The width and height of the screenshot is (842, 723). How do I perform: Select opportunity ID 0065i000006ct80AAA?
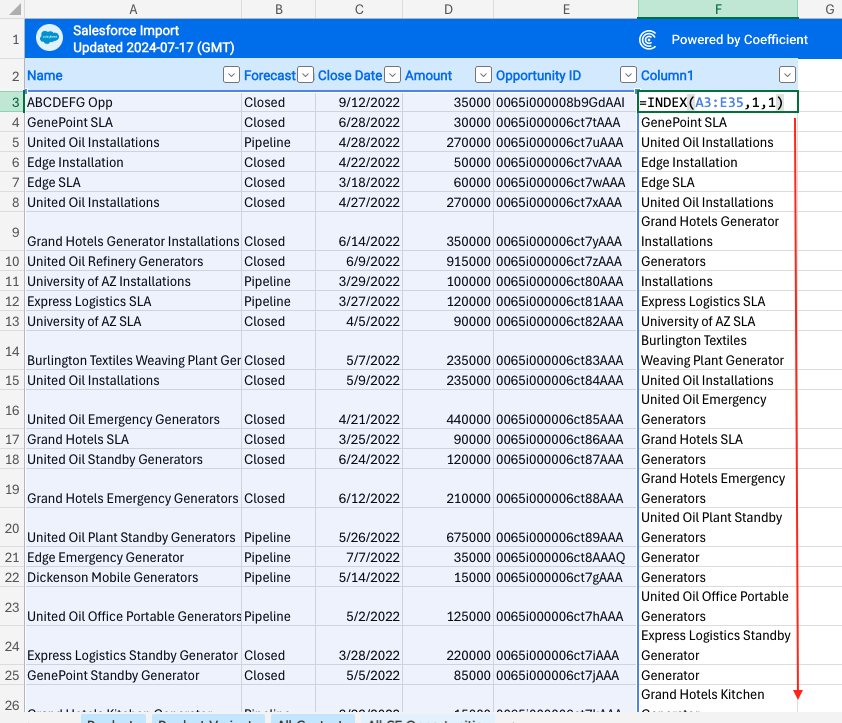tap(565, 281)
